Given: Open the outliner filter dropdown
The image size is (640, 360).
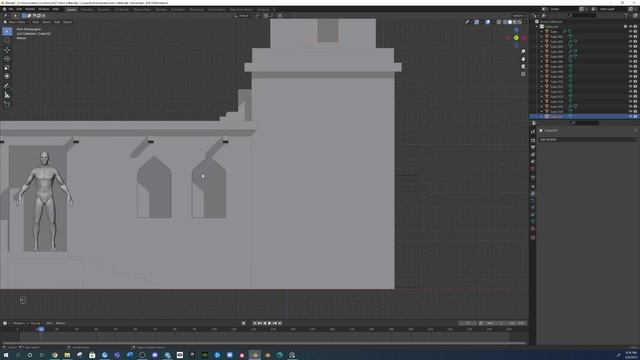Looking at the screenshot, I should (x=627, y=16).
